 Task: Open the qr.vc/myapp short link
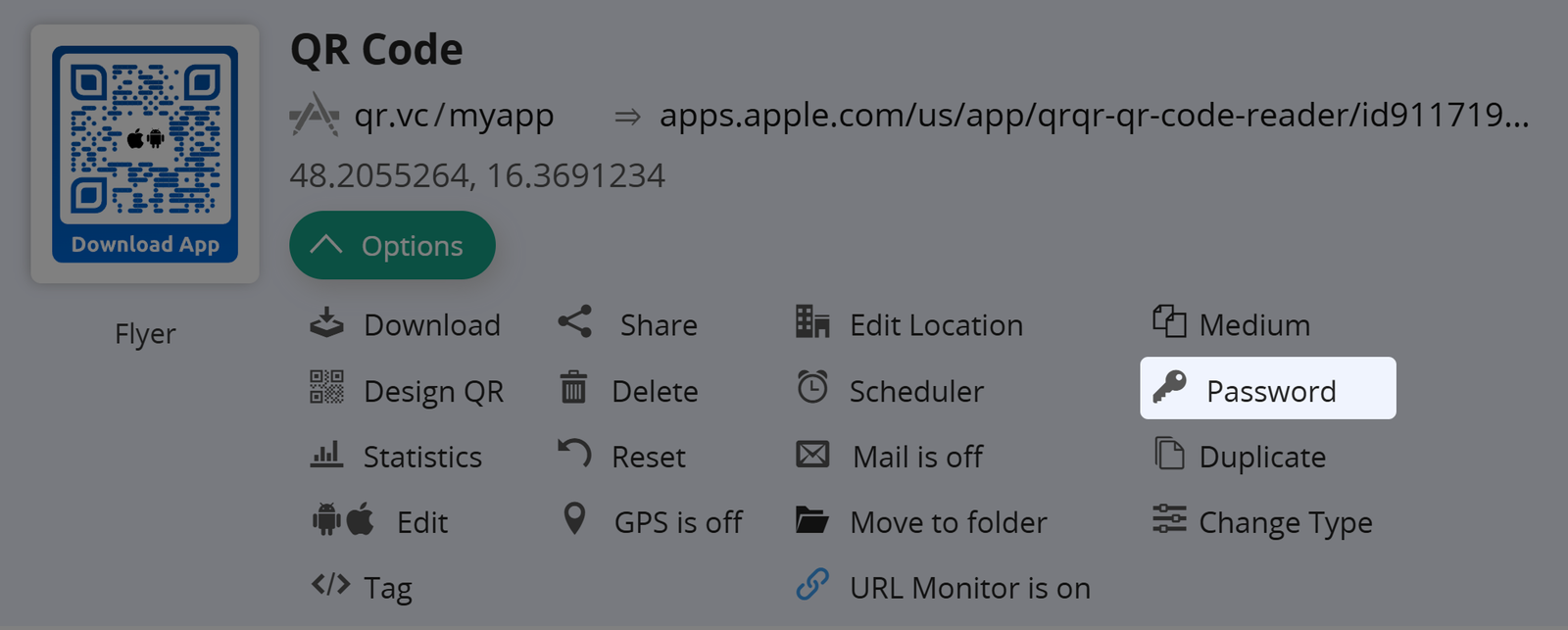[x=454, y=116]
